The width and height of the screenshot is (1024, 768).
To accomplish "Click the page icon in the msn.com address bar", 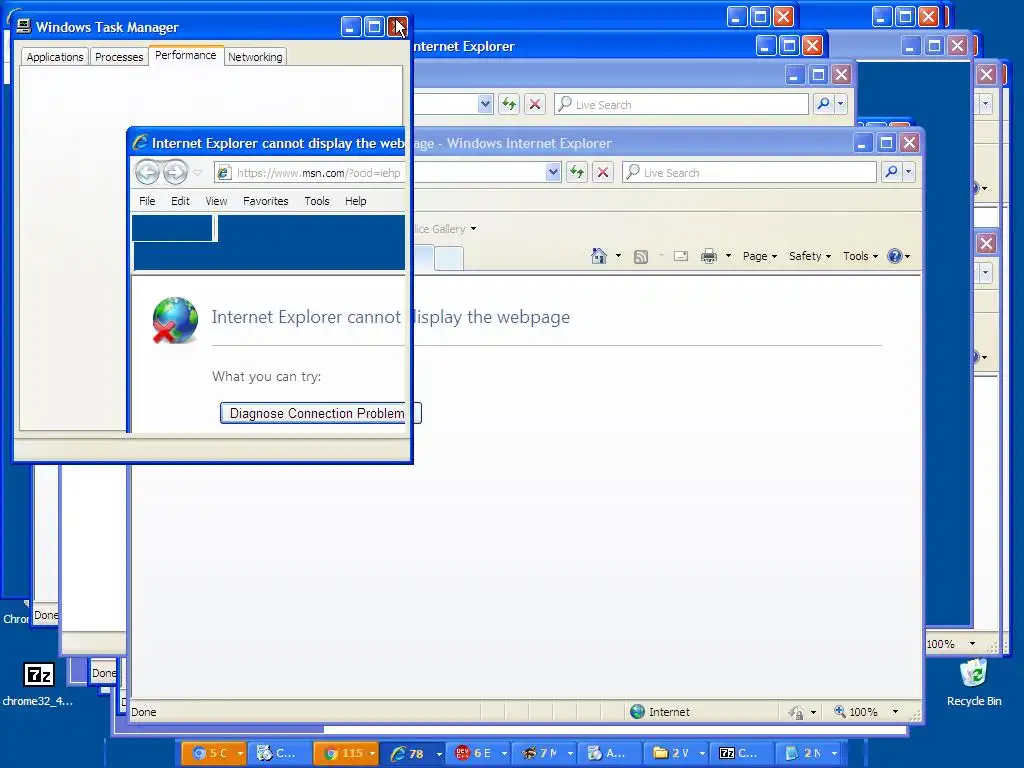I will [224, 172].
